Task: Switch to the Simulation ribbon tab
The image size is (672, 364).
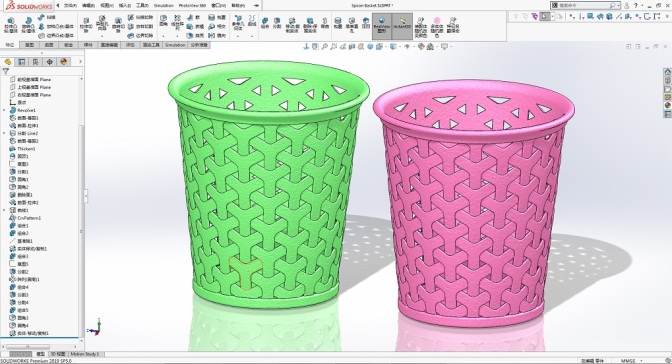Action: pos(175,45)
